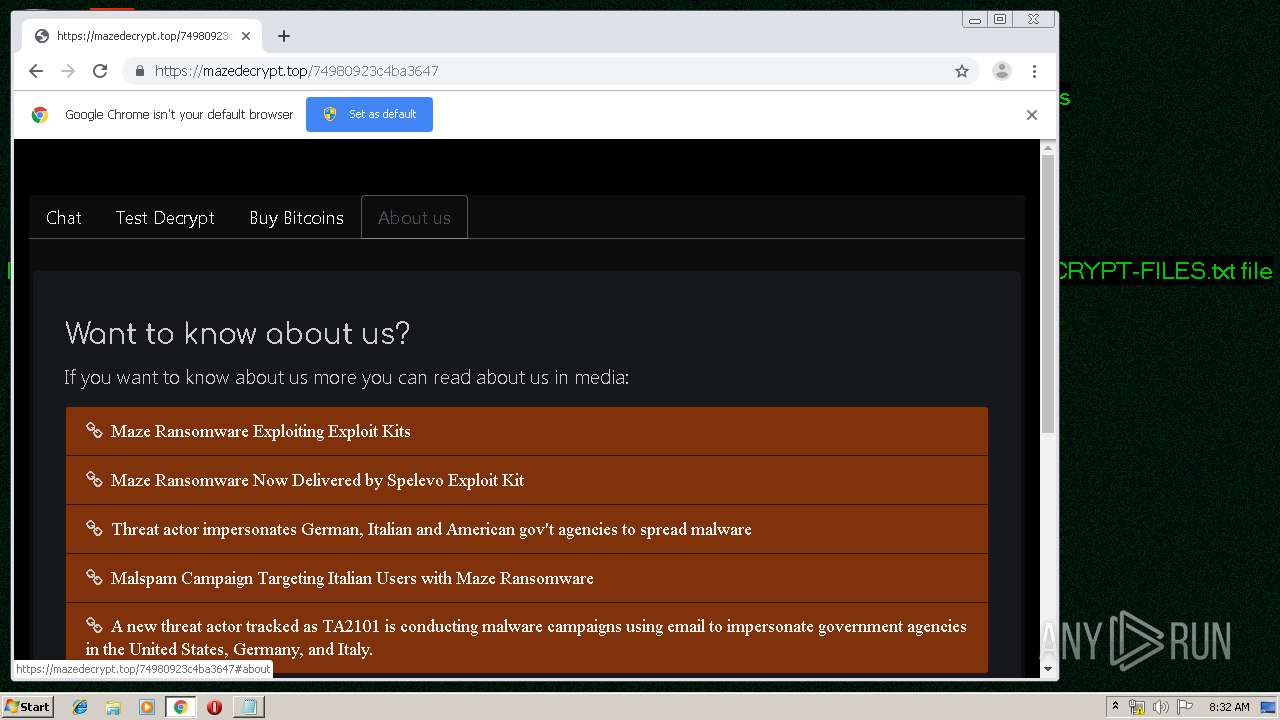
Task: Open TA2101 malware campaigns link
Action: tap(527, 638)
